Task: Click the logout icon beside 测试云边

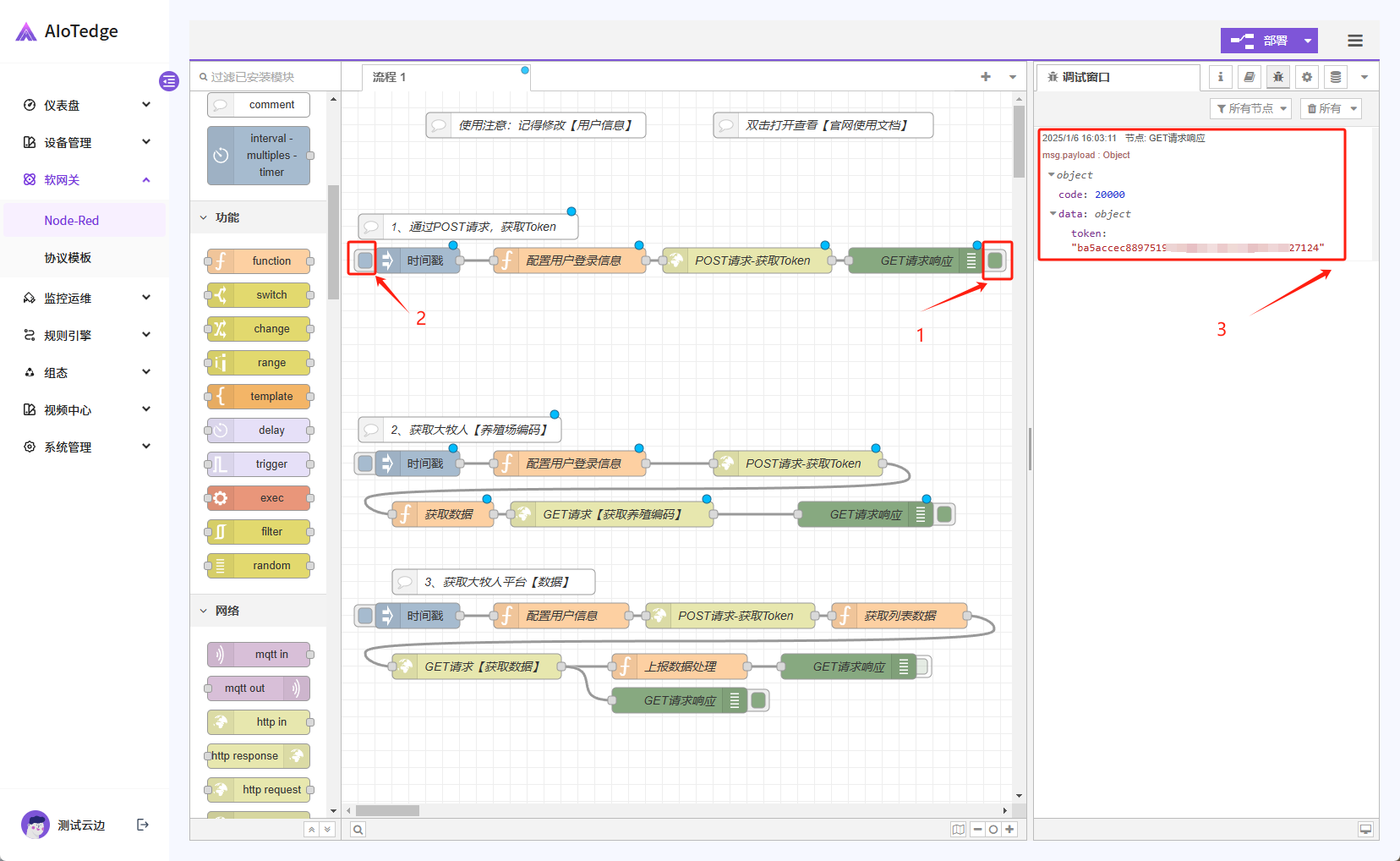Action: 143,825
